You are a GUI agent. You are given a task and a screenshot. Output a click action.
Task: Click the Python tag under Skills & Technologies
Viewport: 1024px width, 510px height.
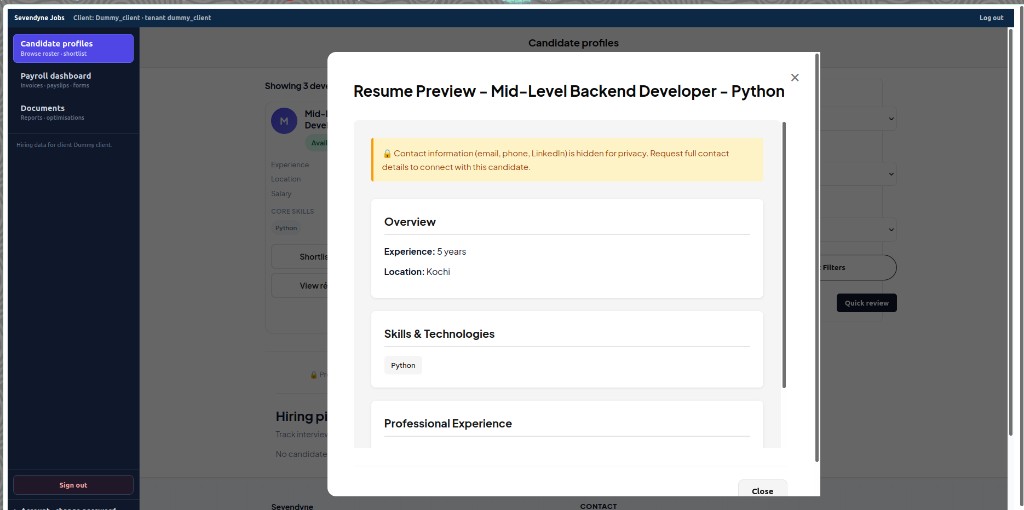[x=403, y=365]
